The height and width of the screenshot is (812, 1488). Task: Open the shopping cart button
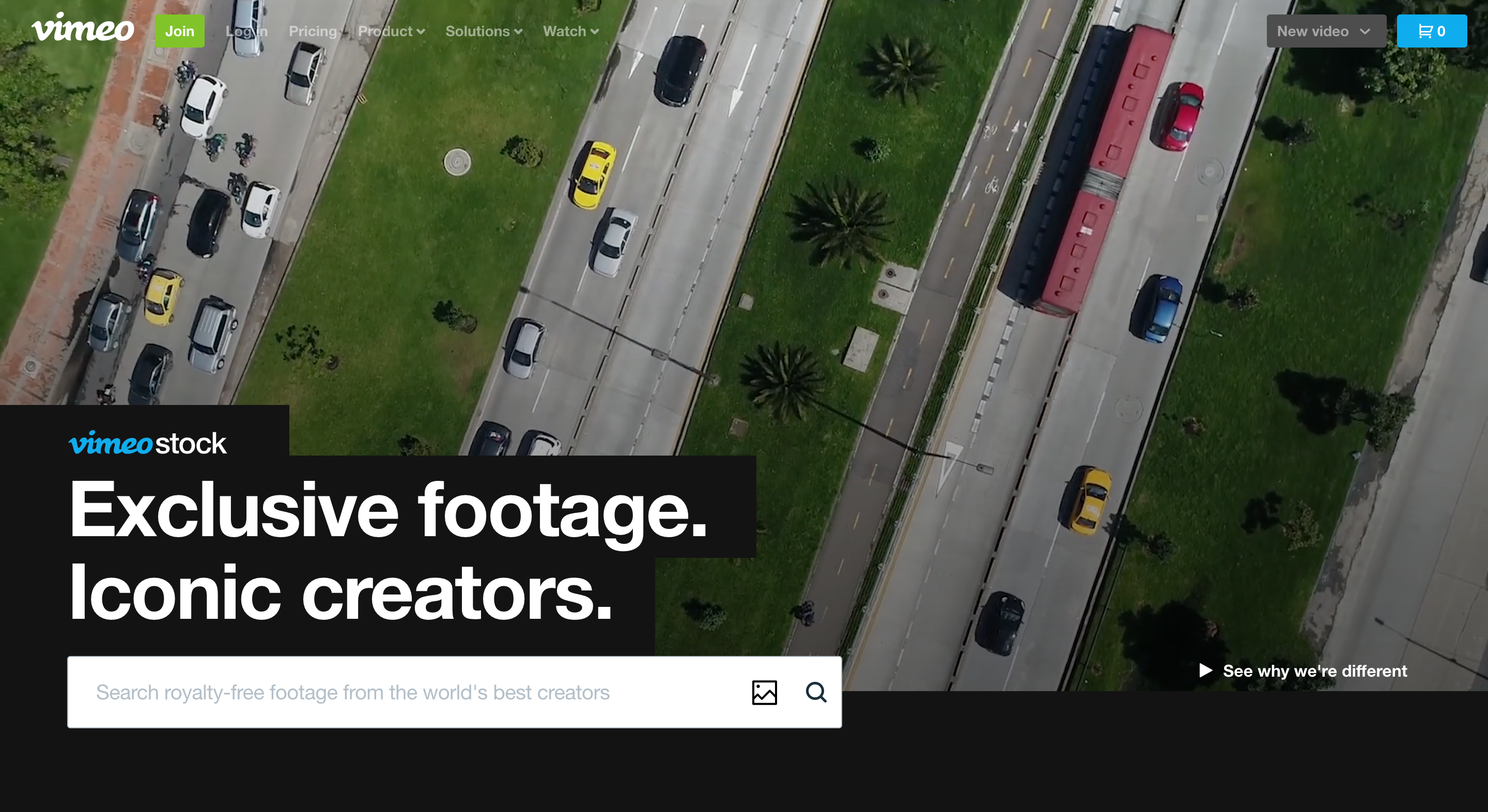point(1431,31)
